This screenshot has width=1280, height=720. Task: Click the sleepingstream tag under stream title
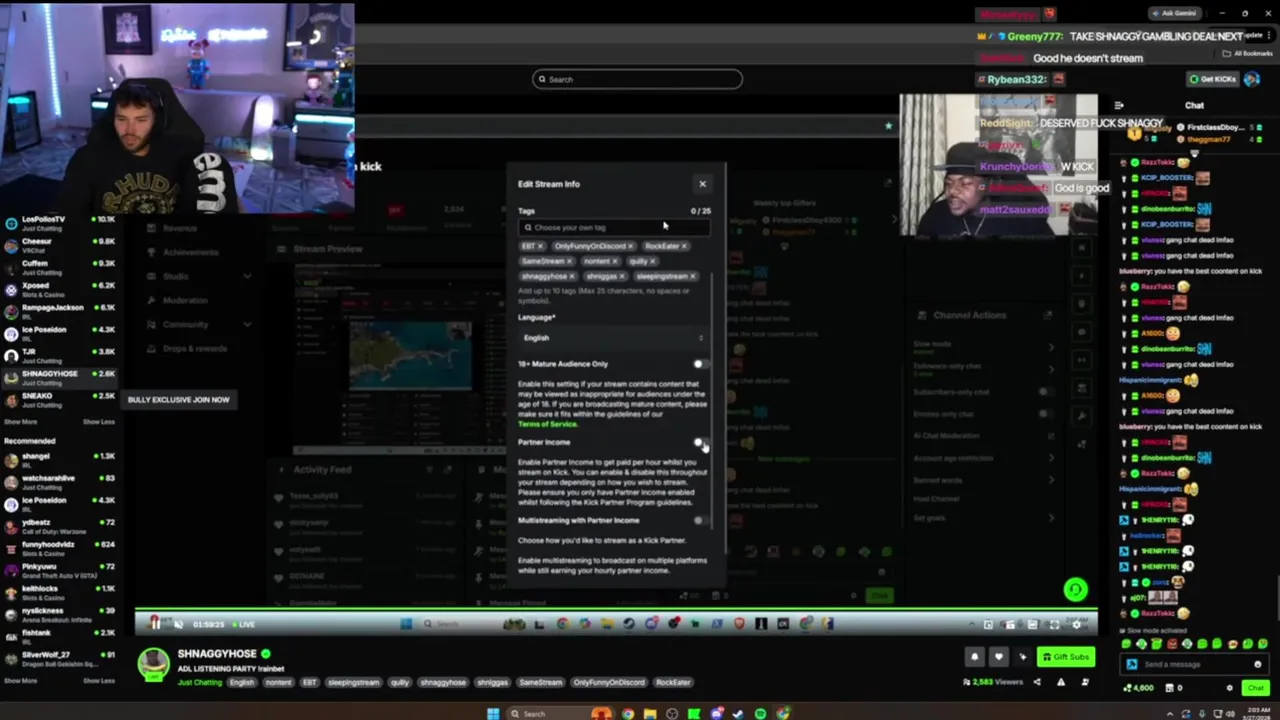click(x=354, y=682)
